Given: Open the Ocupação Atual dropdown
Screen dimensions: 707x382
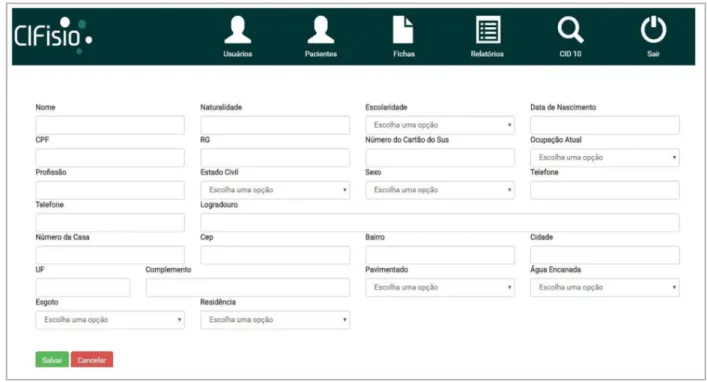Looking at the screenshot, I should 605,157.
